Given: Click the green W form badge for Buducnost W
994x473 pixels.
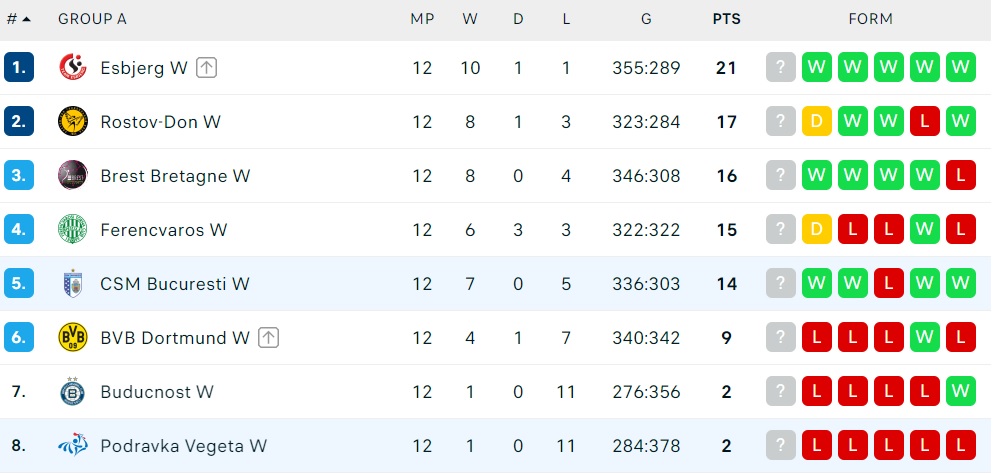Looking at the screenshot, I should tap(960, 392).
